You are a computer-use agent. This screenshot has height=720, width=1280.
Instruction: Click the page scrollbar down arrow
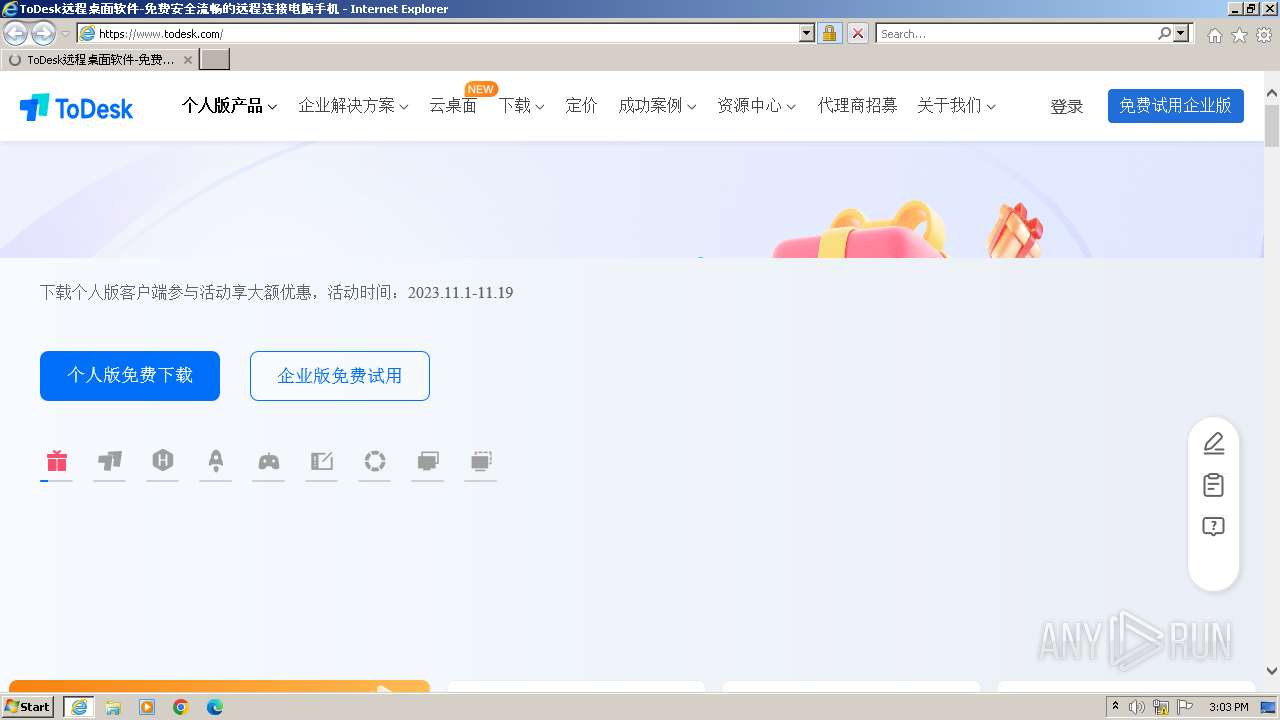click(1272, 671)
